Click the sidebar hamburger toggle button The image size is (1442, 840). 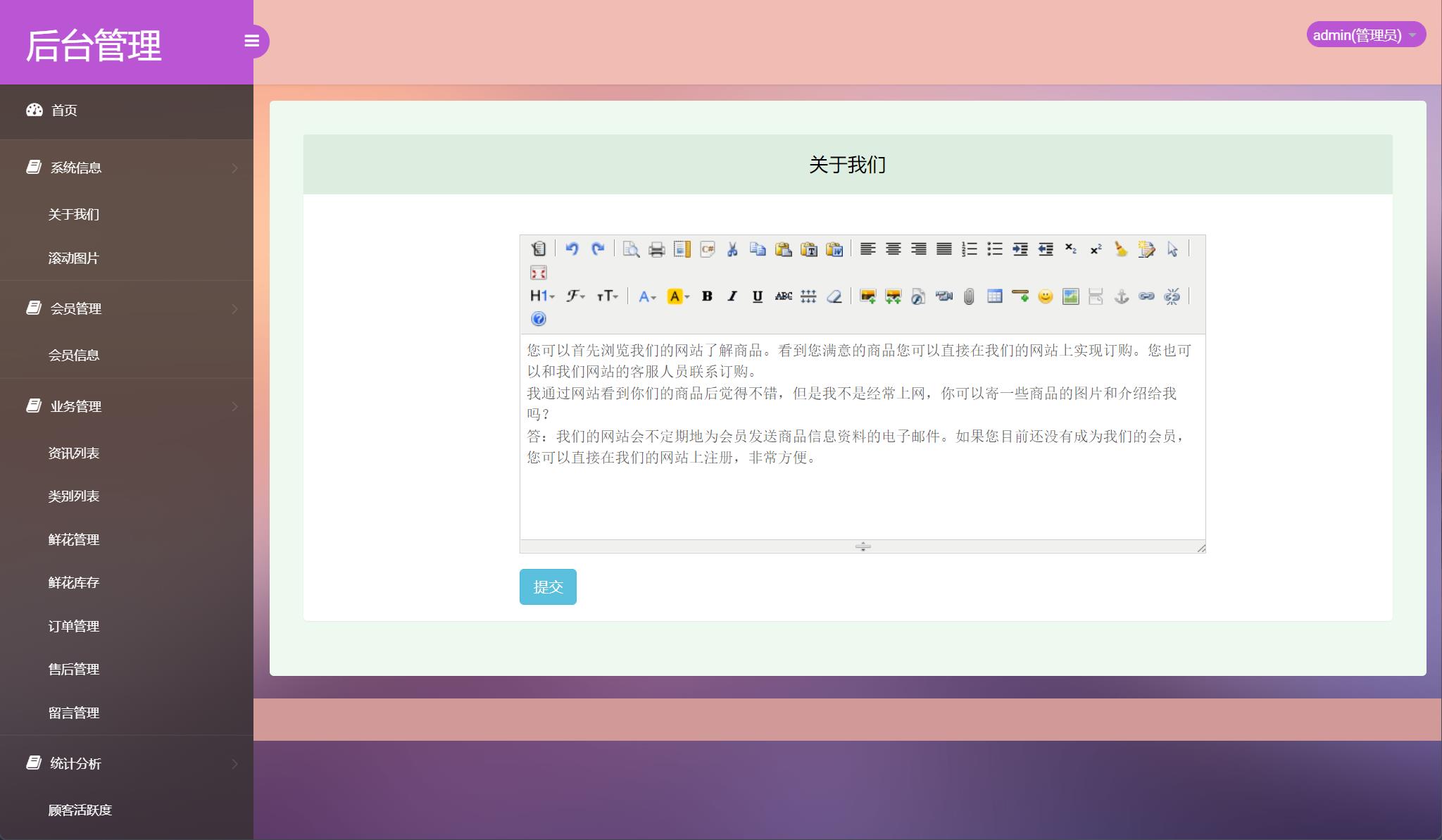click(252, 41)
